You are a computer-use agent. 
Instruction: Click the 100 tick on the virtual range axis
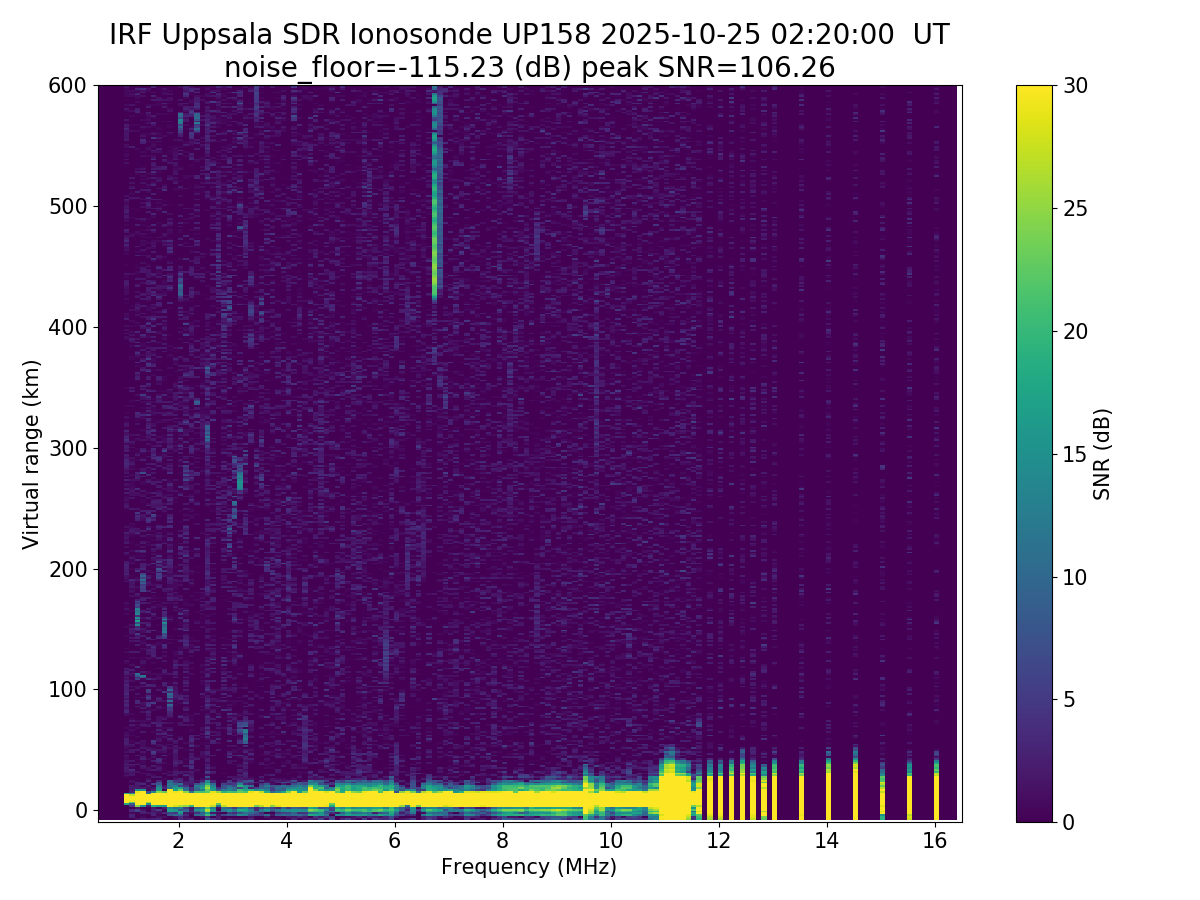pyautogui.click(x=70, y=690)
